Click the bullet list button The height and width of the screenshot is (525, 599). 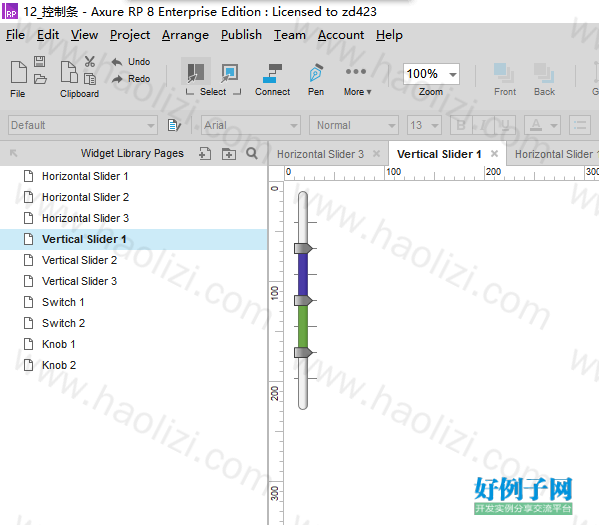pos(580,125)
